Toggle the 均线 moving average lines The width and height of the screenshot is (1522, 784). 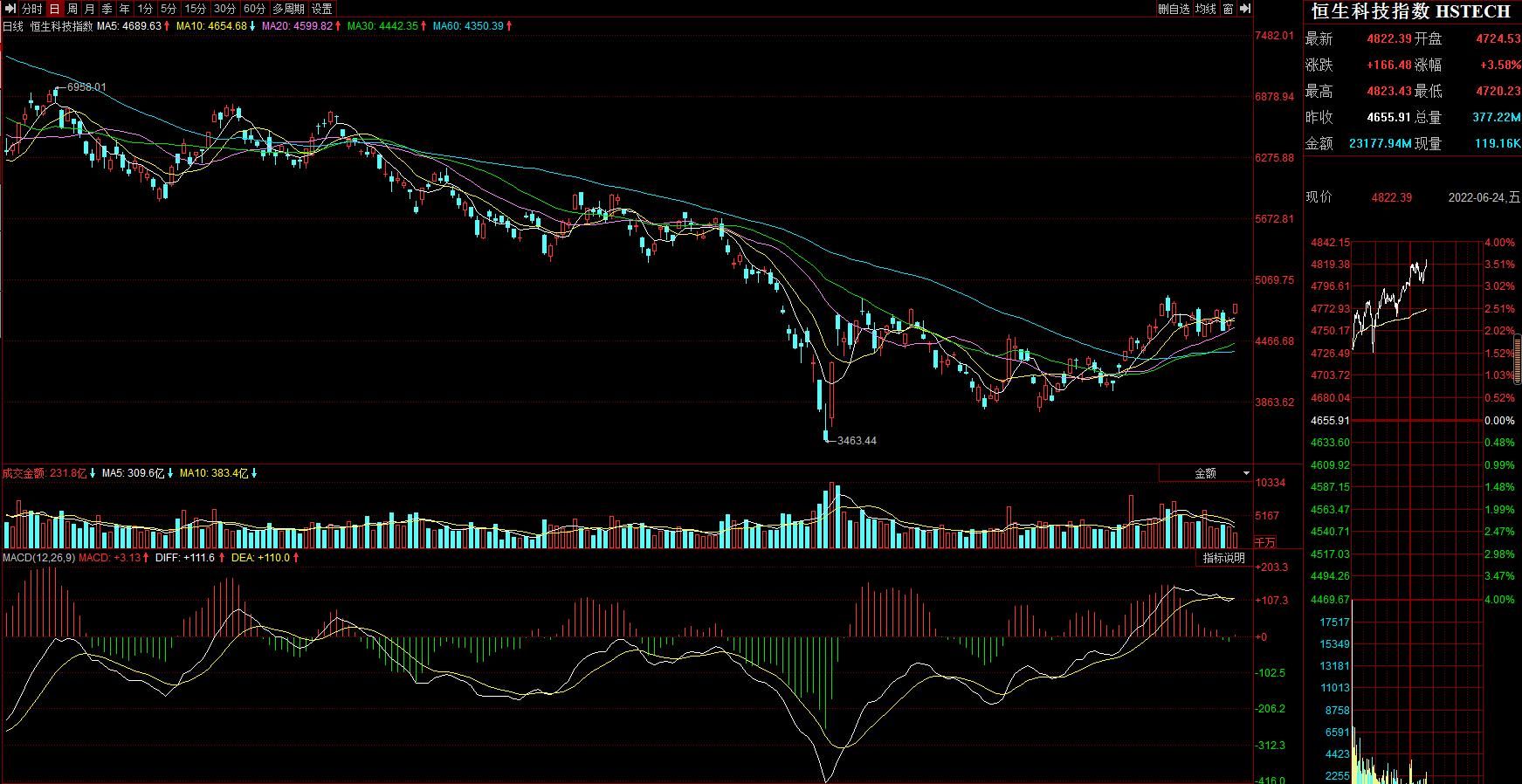[1206, 9]
